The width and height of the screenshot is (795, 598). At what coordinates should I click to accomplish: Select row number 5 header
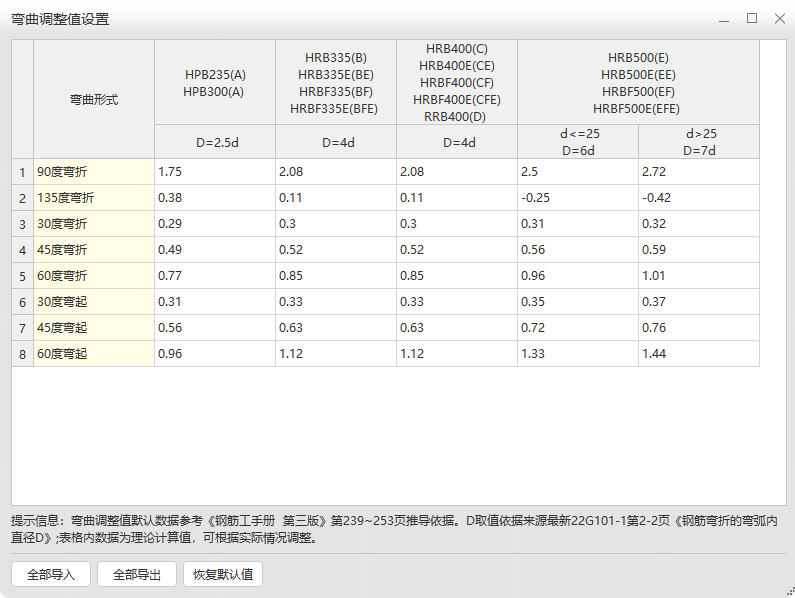pos(22,276)
